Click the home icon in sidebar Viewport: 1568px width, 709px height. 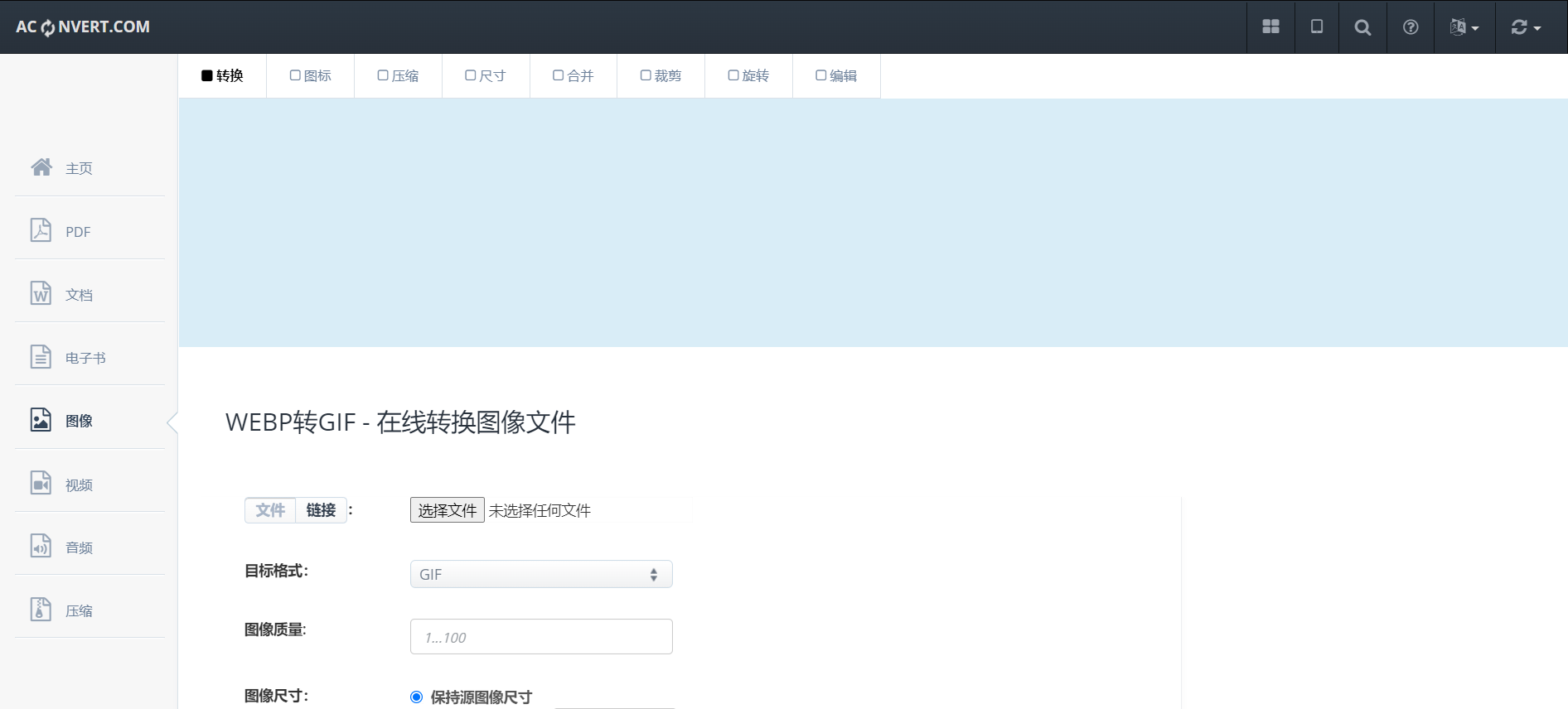coord(41,167)
